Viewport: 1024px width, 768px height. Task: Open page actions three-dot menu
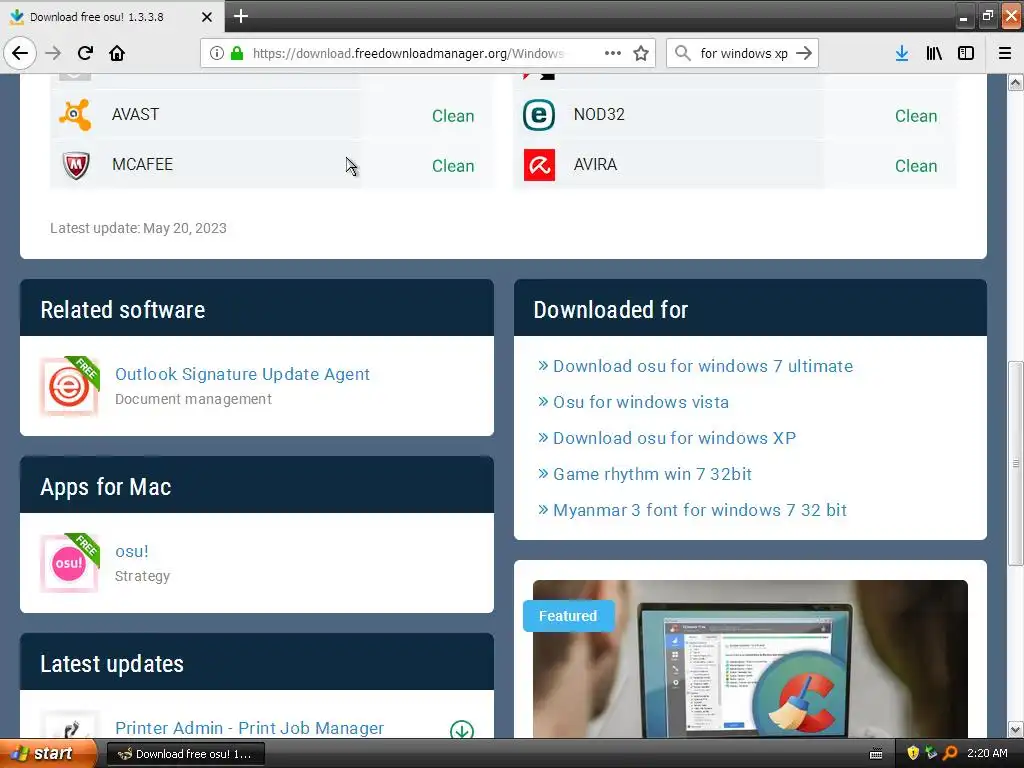[613, 53]
